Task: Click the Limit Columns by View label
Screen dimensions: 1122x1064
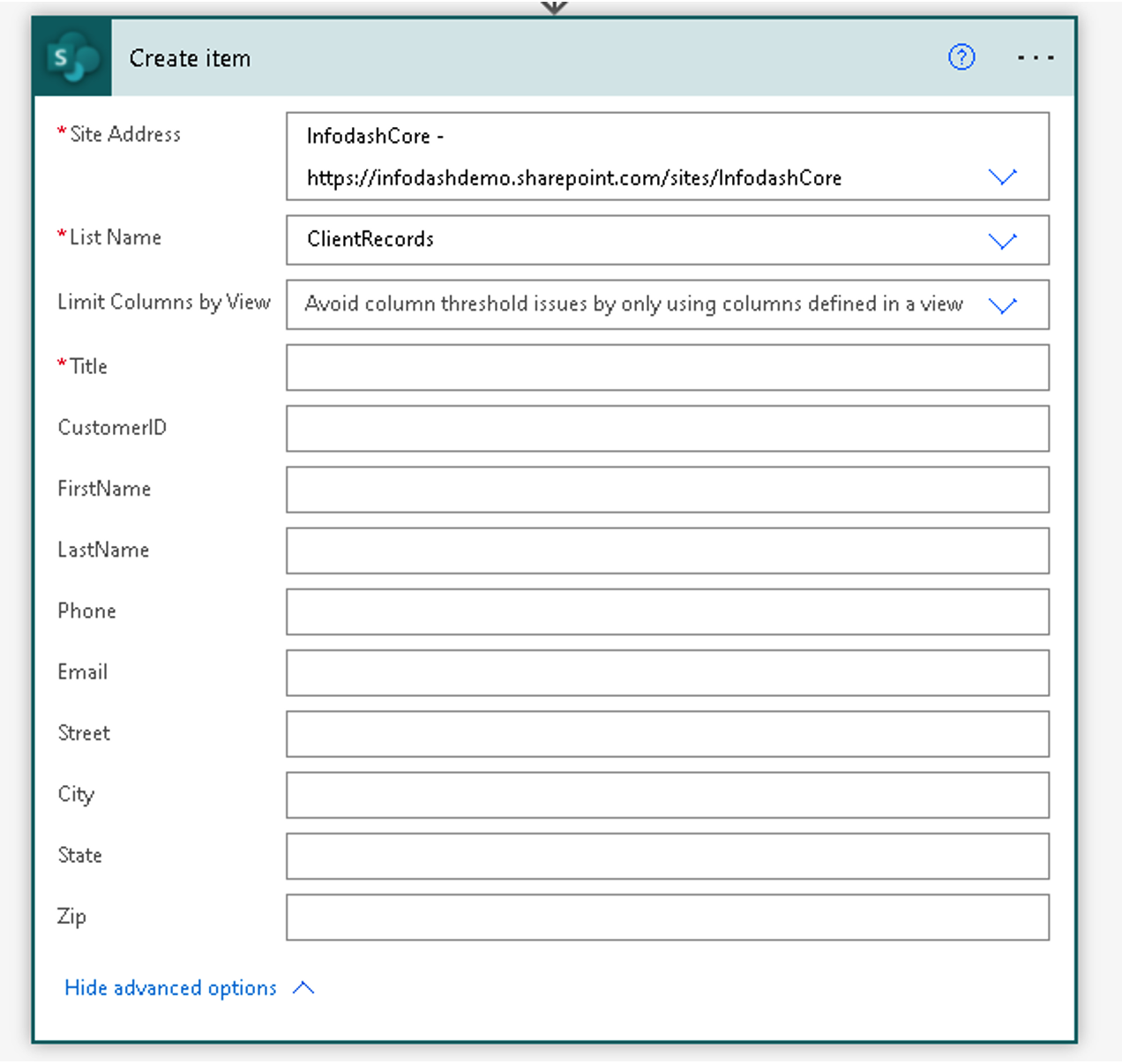Action: point(164,302)
